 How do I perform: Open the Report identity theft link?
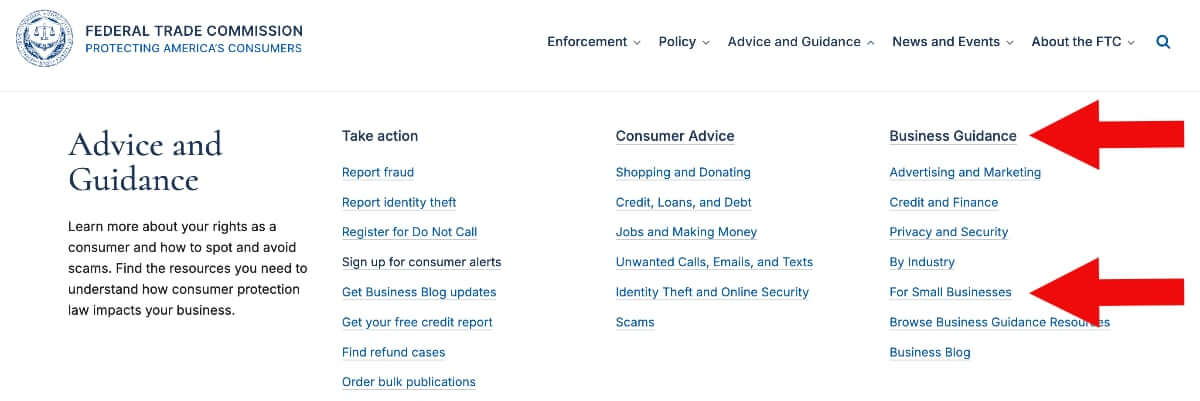(x=399, y=202)
